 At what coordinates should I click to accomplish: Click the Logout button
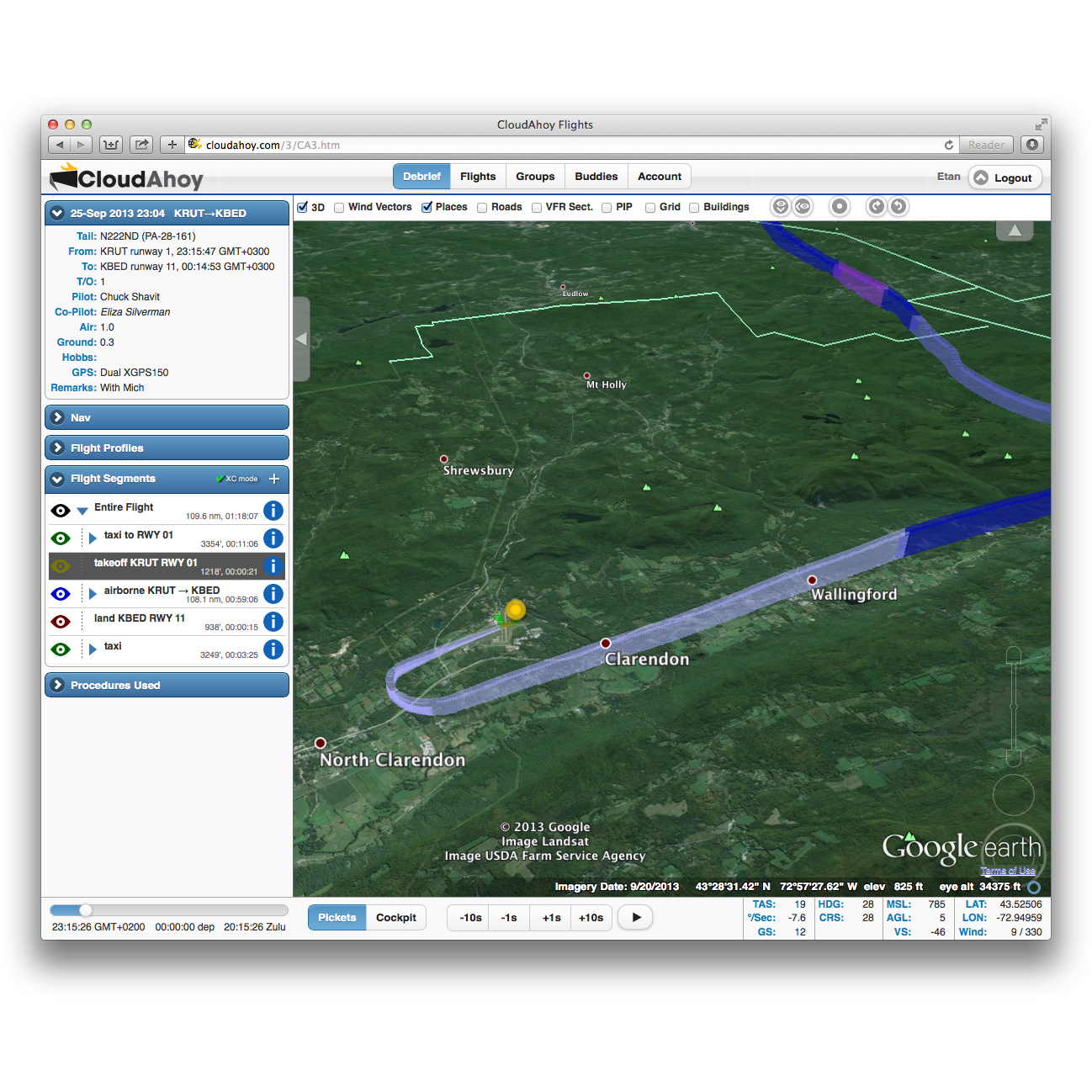[1005, 178]
